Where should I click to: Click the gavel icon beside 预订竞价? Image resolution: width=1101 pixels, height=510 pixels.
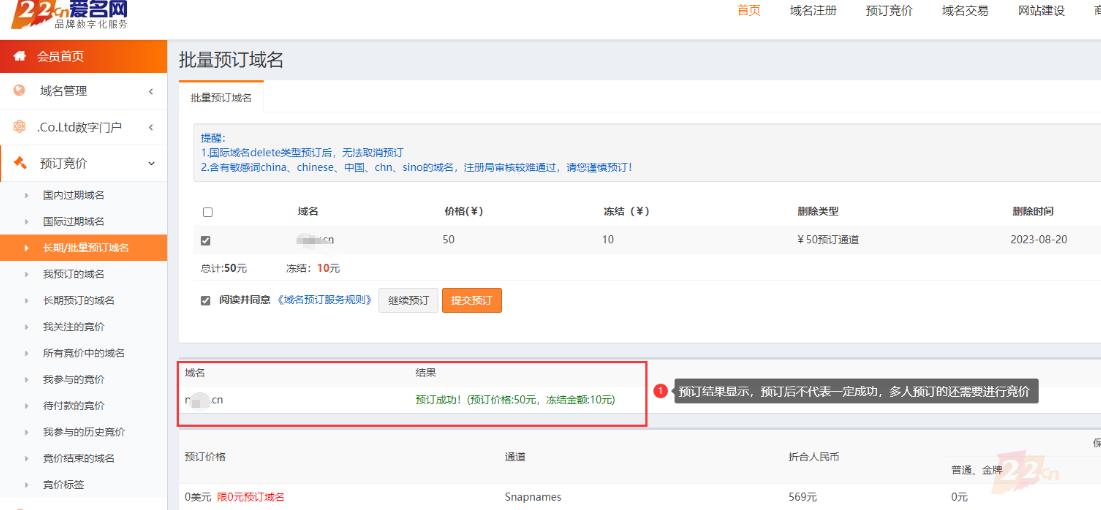tap(19, 163)
